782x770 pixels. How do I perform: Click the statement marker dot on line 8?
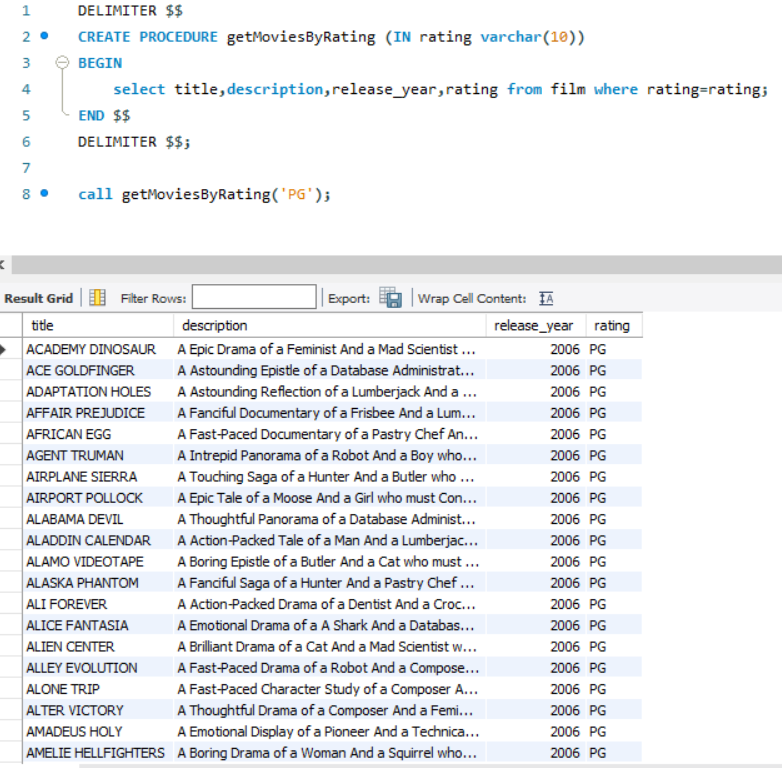point(44,193)
